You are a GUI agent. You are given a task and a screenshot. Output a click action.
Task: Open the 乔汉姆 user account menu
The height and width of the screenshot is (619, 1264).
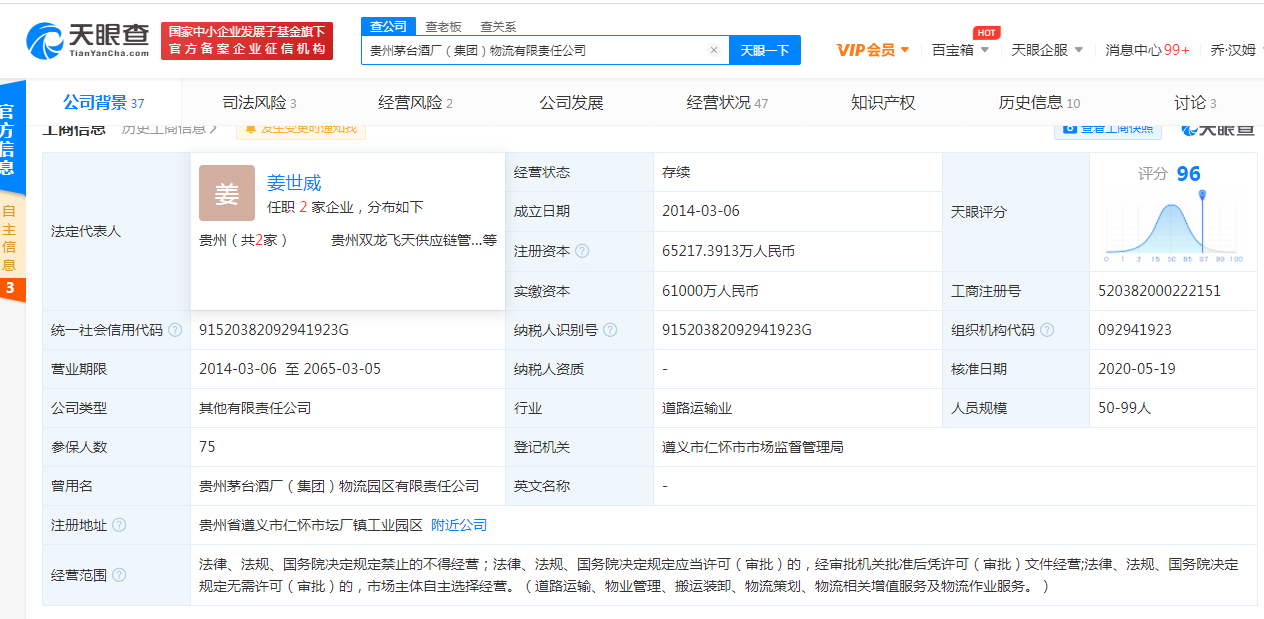click(1235, 50)
